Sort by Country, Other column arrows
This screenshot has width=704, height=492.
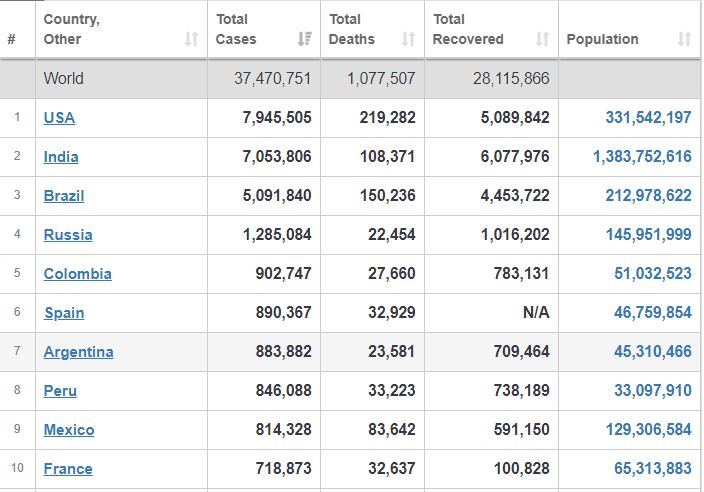coord(192,39)
